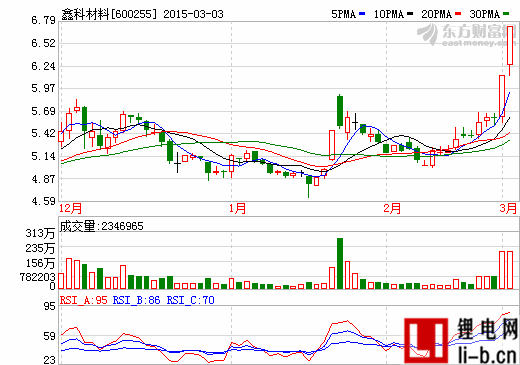This screenshot has width=520, height=365.
Task: Click the tall green candlestick in late January
Action: pos(340,111)
